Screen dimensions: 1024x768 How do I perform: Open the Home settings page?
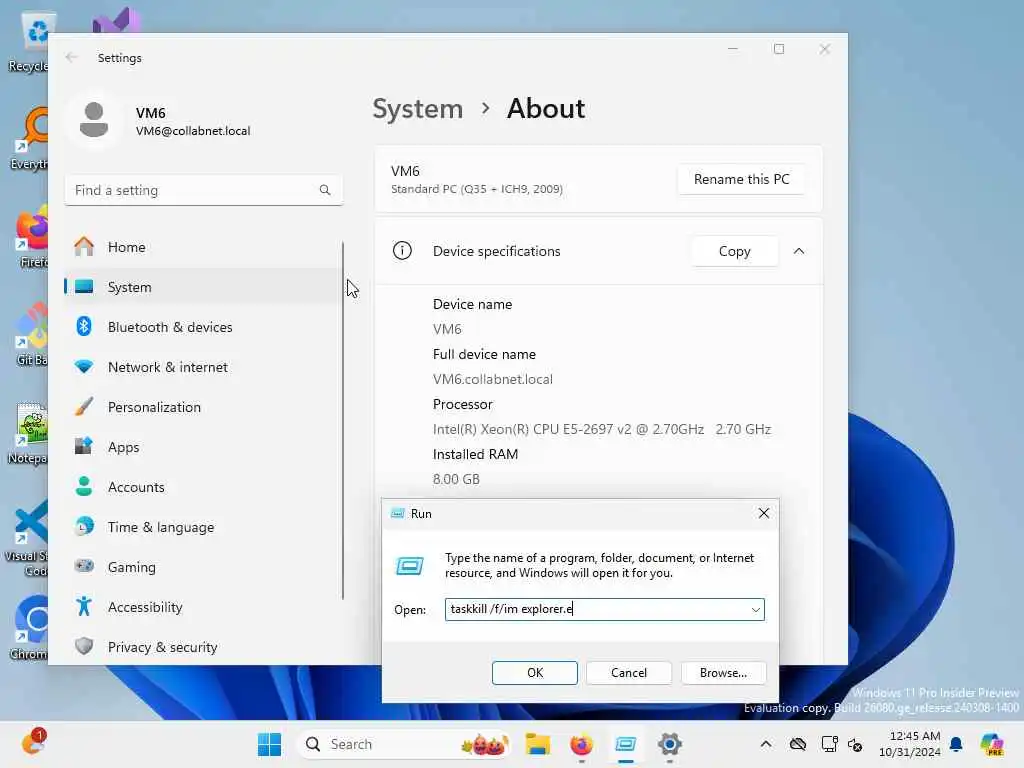click(202, 247)
